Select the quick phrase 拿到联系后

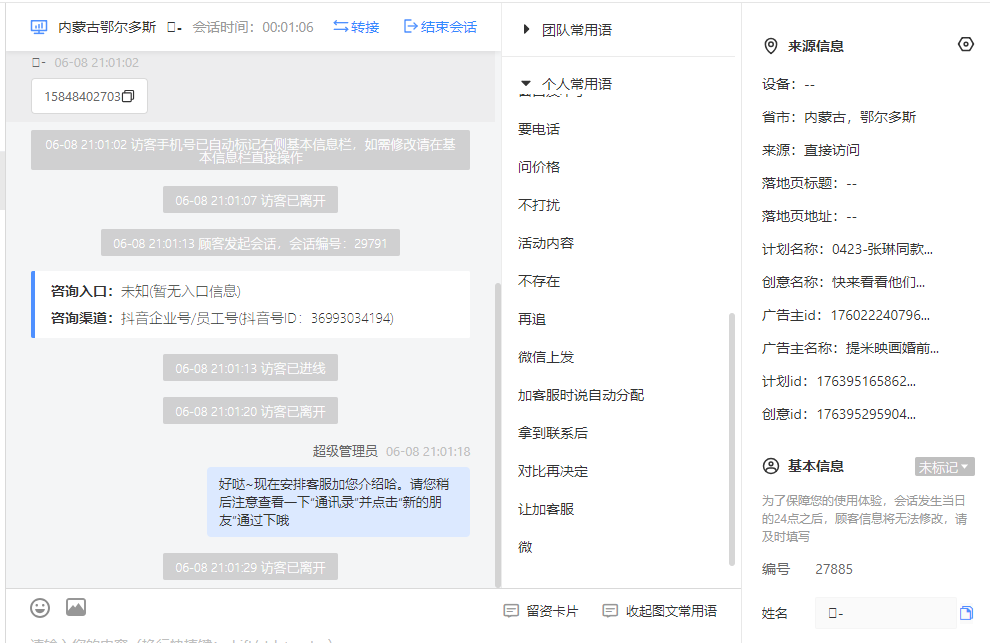click(x=552, y=433)
